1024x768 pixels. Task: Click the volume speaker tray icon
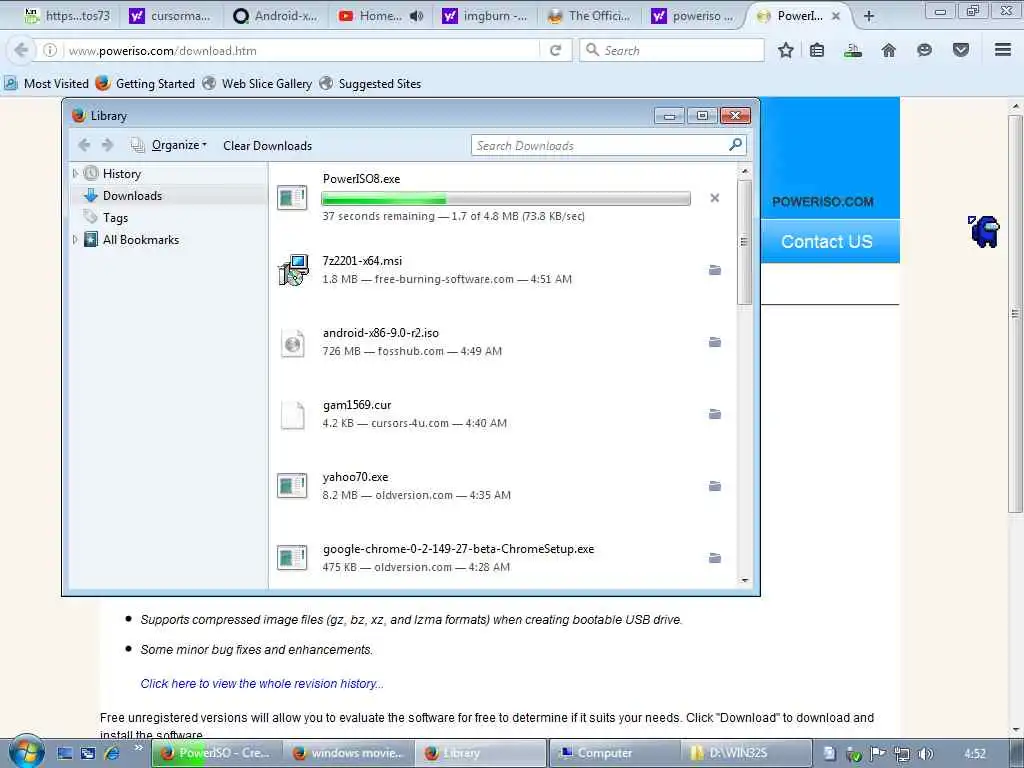coord(925,754)
